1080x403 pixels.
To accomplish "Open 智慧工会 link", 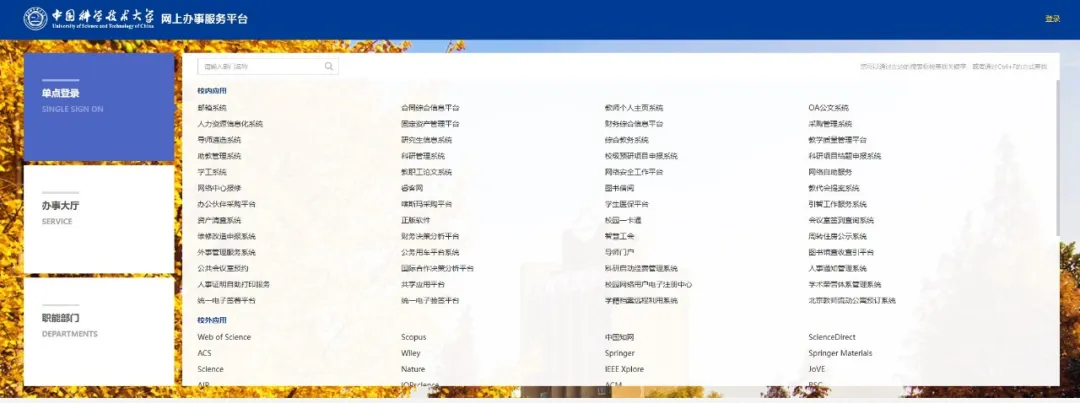I will 619,236.
